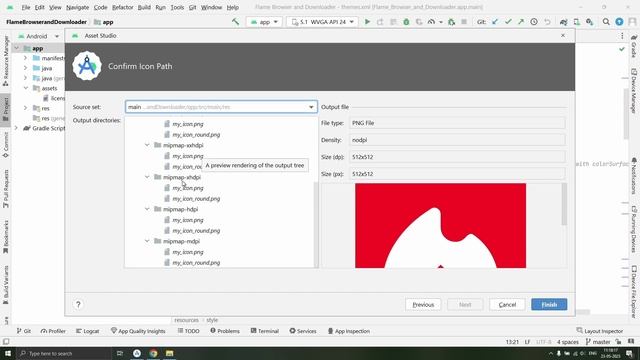Click the output tree vertical scrollbar
Image resolution: width=640 pixels, height=360 pixels.
click(316, 224)
